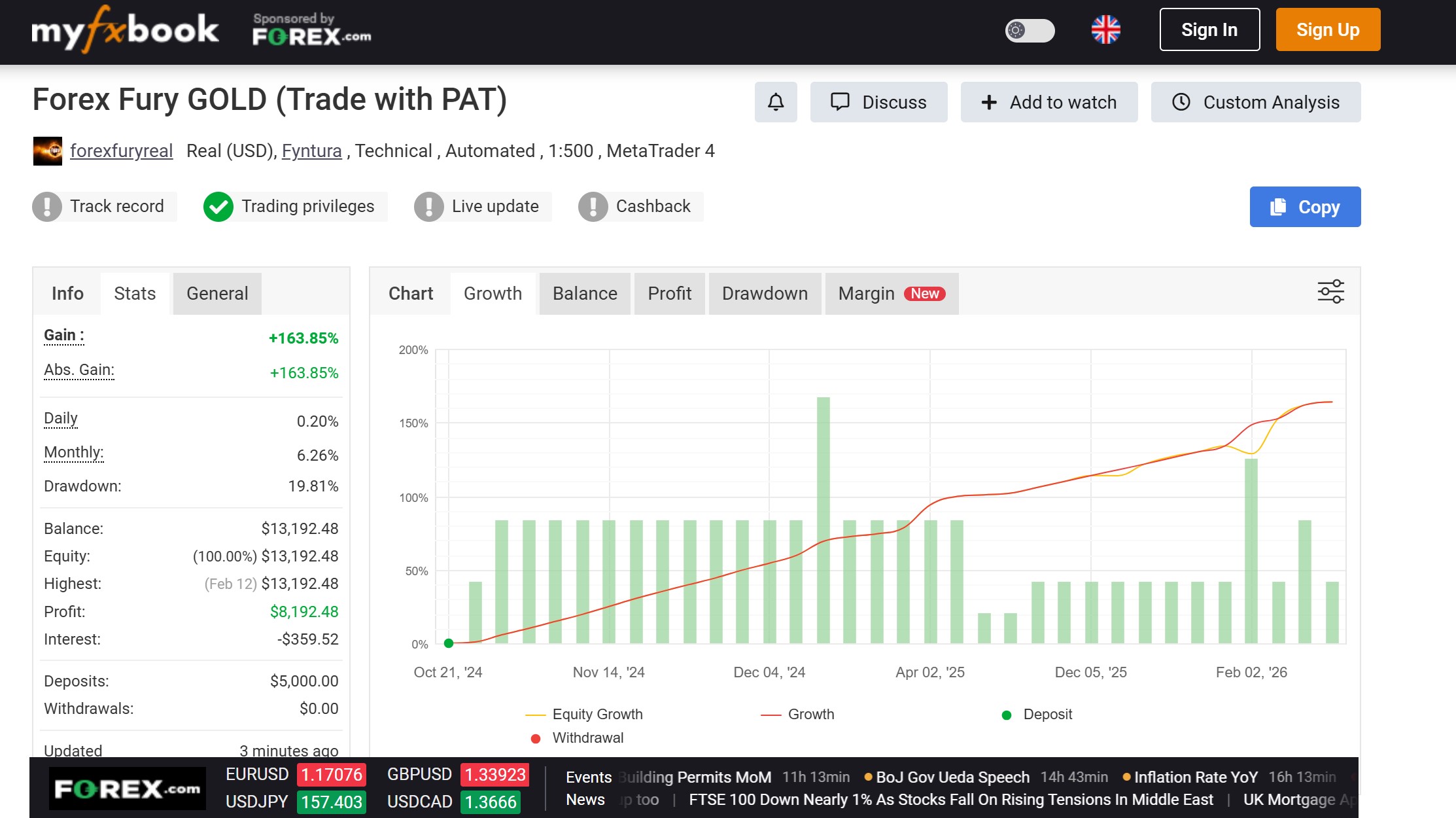Click the Live update label
Image resolution: width=1456 pixels, height=818 pixels.
[495, 207]
